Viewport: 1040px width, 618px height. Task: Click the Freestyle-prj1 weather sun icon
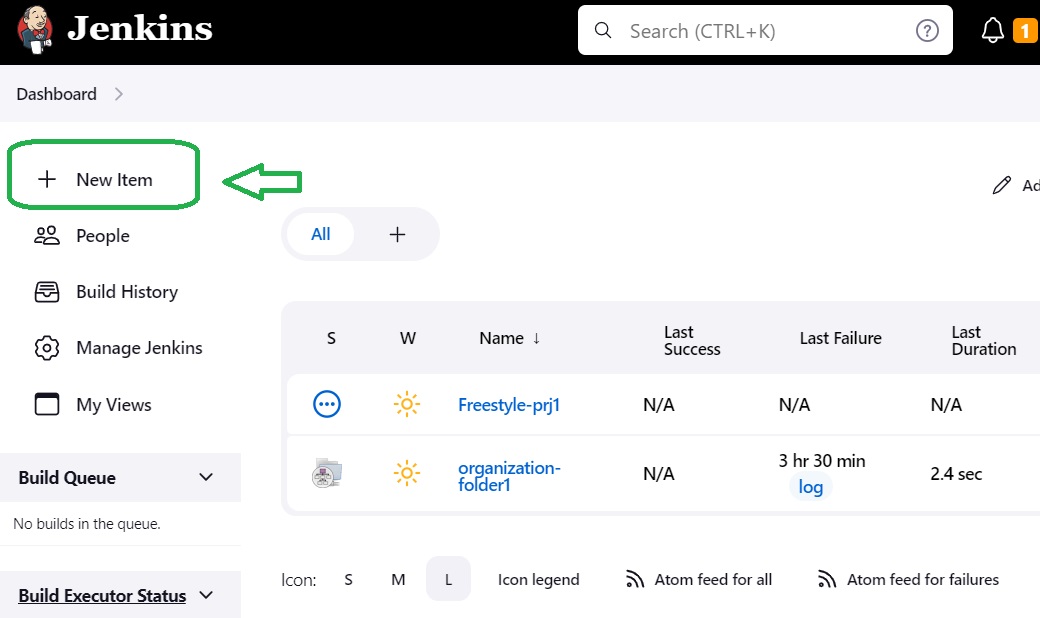[x=407, y=404]
